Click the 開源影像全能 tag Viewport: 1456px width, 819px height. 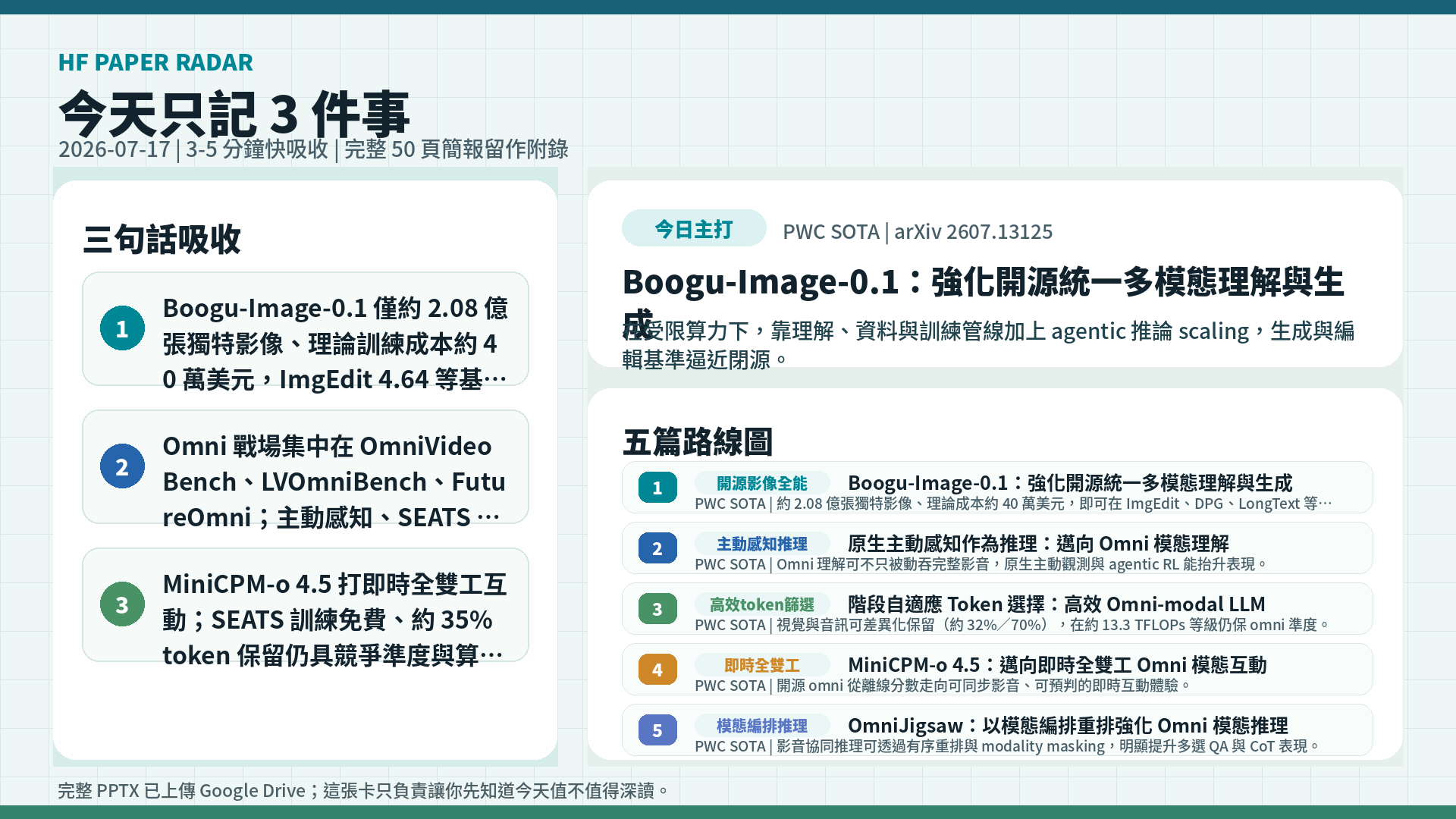click(762, 483)
